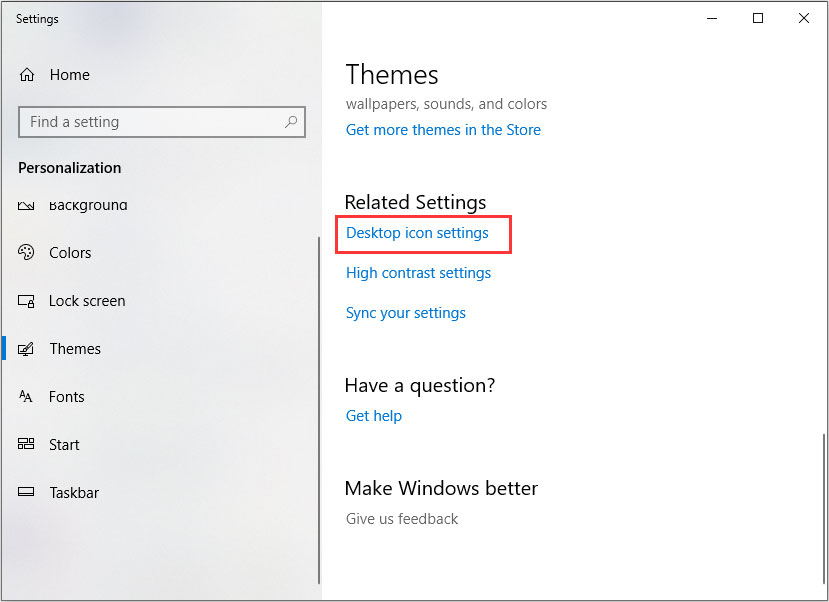Click the sidebar vertical scrollbar
This screenshot has width=829, height=602.
319,410
